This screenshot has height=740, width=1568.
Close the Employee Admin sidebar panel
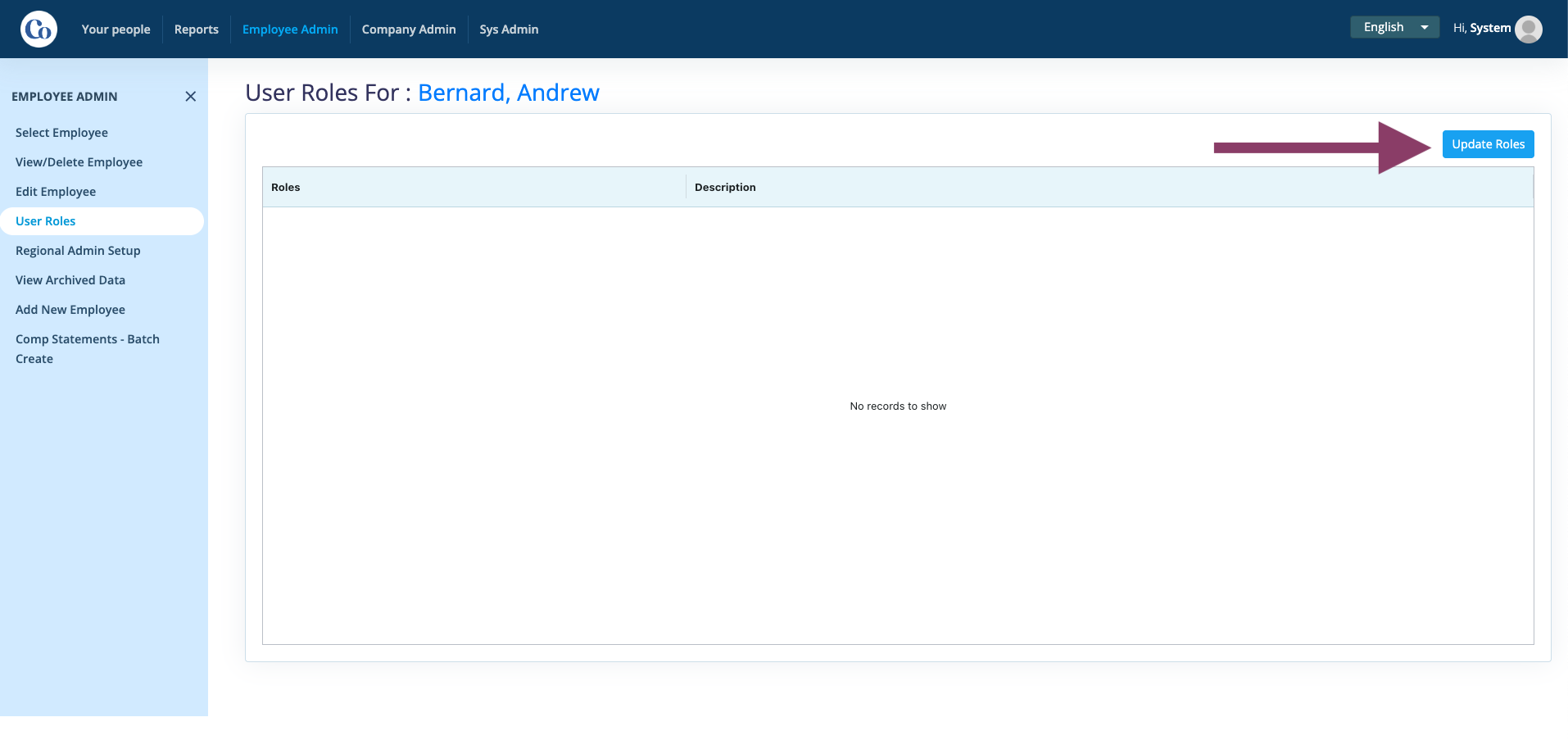(x=190, y=97)
